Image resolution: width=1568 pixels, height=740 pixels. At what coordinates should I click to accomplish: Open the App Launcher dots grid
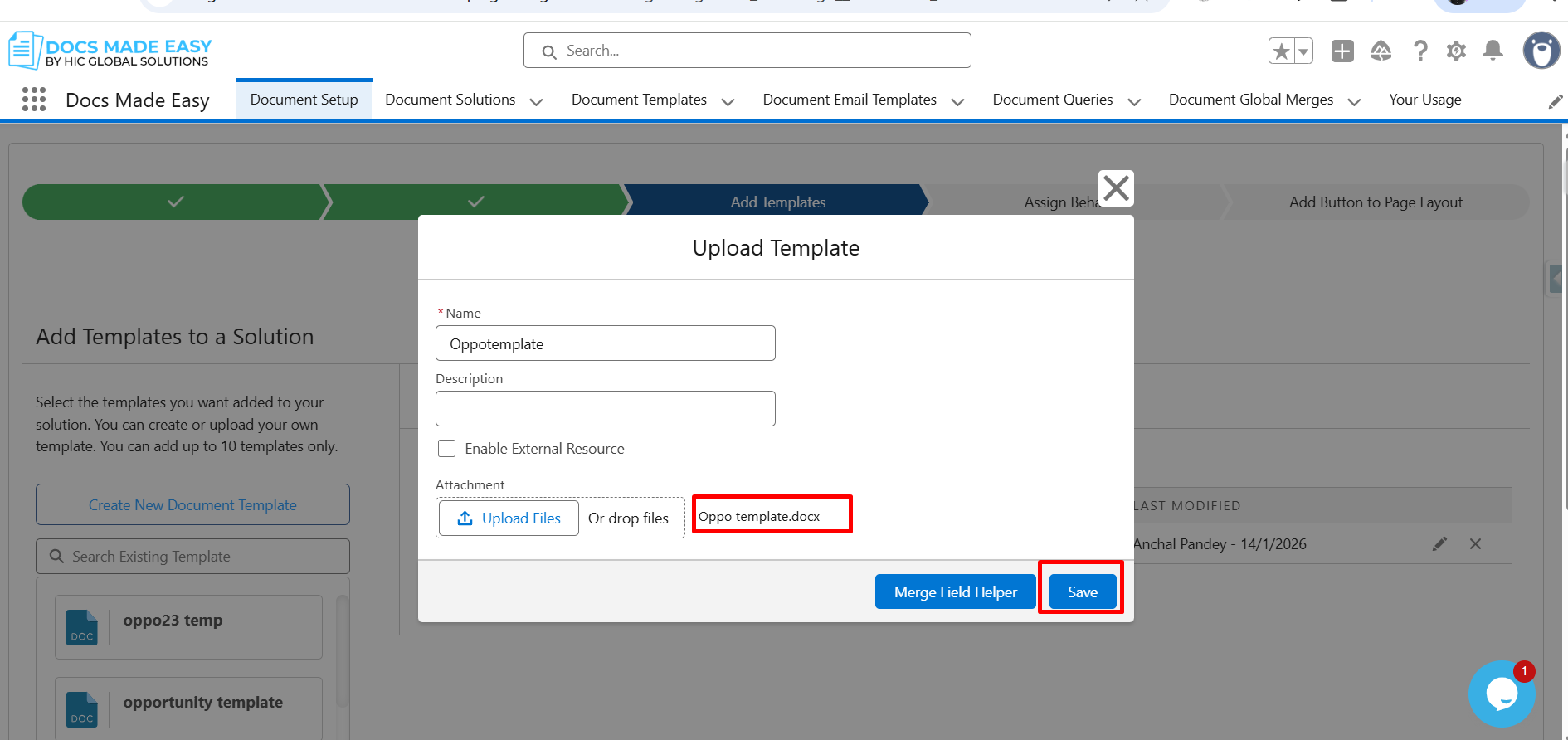[34, 100]
